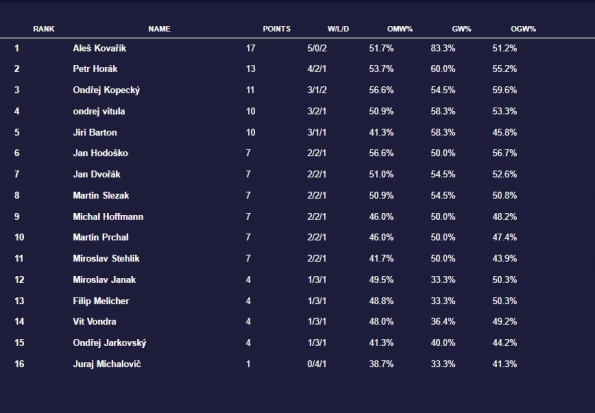This screenshot has width=595, height=413.
Task: Sort by the RANK column header
Action: pos(44,29)
